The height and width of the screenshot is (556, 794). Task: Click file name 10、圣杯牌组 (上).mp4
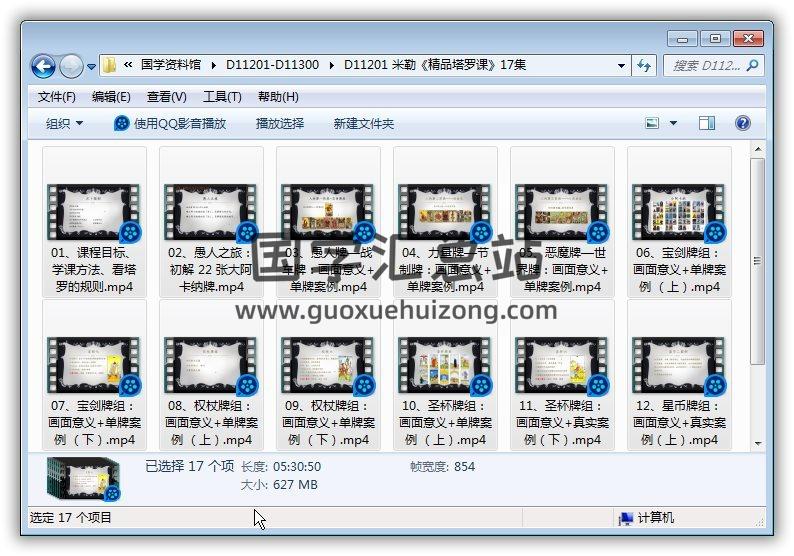[x=445, y=423]
